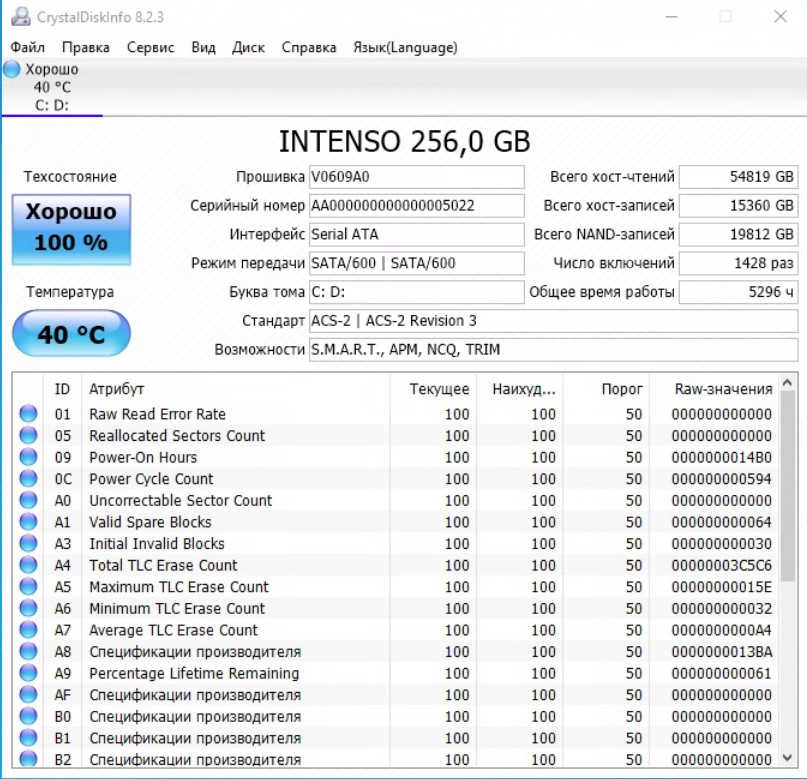
Task: Click the status orb for Raw Read Error Rate
Action: coord(28,414)
